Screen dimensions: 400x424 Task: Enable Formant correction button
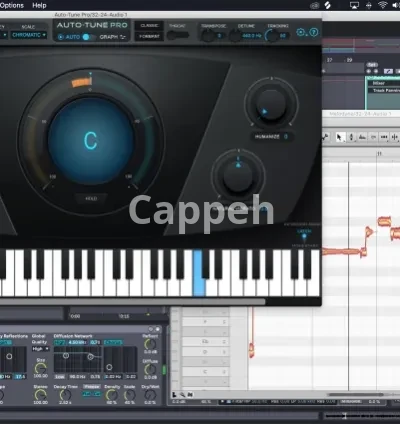point(149,36)
